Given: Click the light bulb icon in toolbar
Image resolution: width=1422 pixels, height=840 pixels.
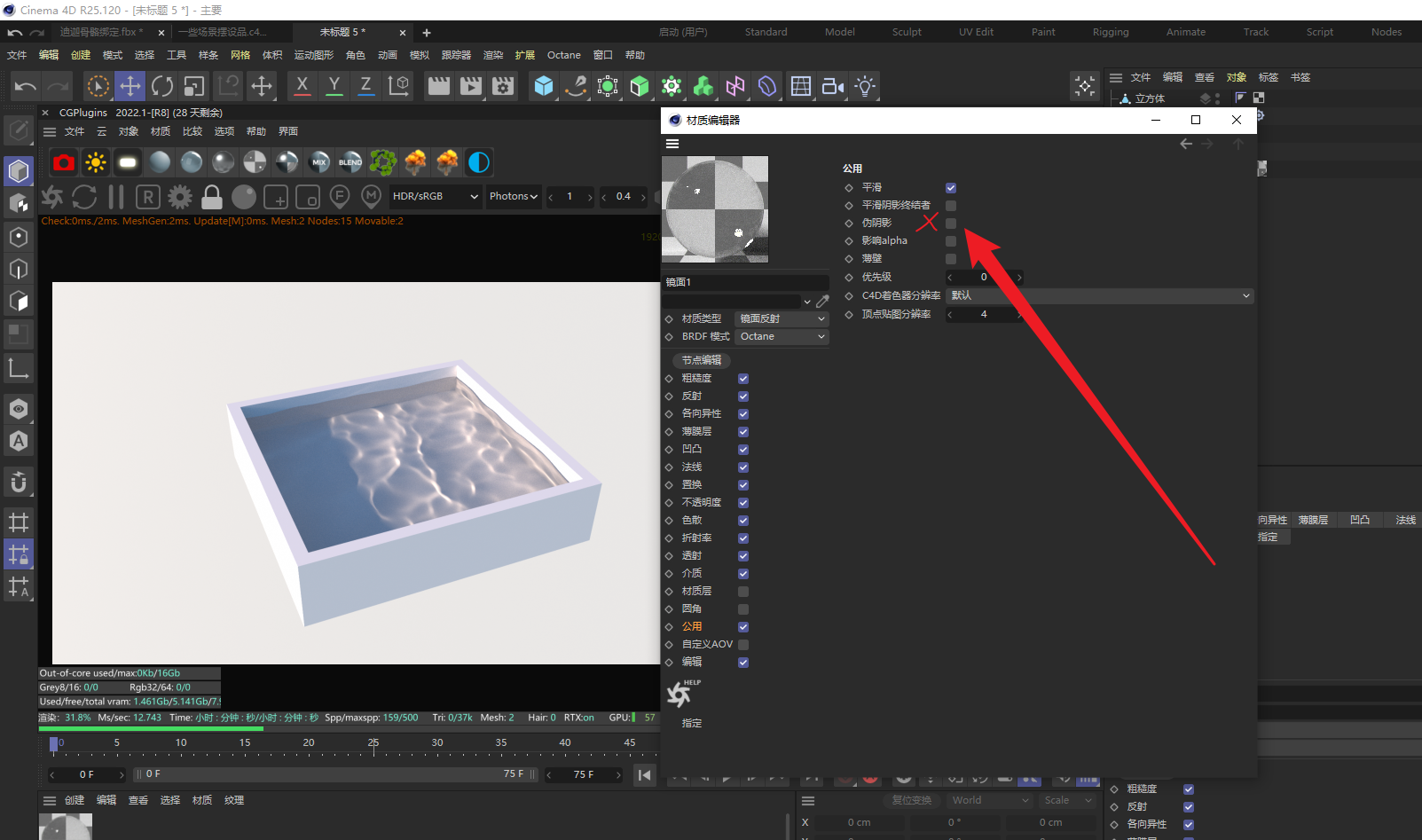Looking at the screenshot, I should (x=865, y=86).
